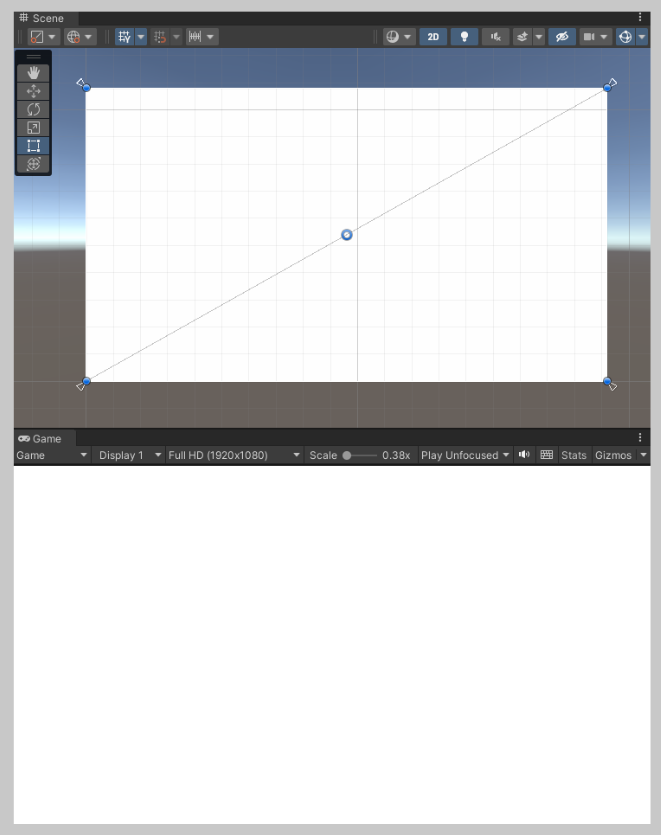
Task: Click the Scale label in Game toolbar
Action: [x=323, y=455]
